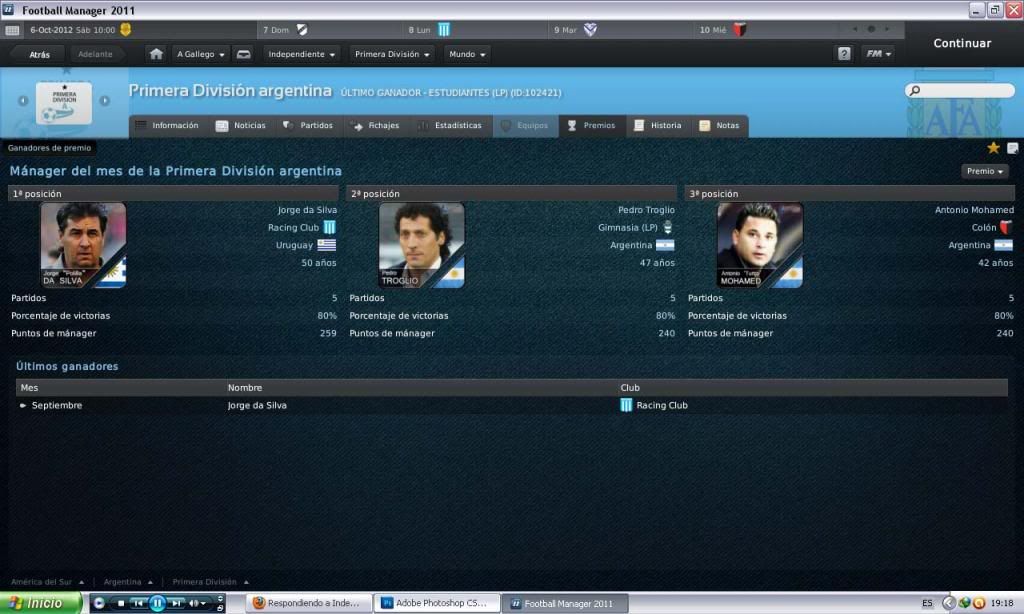Screen dimensions: 1024x614
Task: Click Argentina flag under Antonio Mohamed
Action: [x=1003, y=245]
